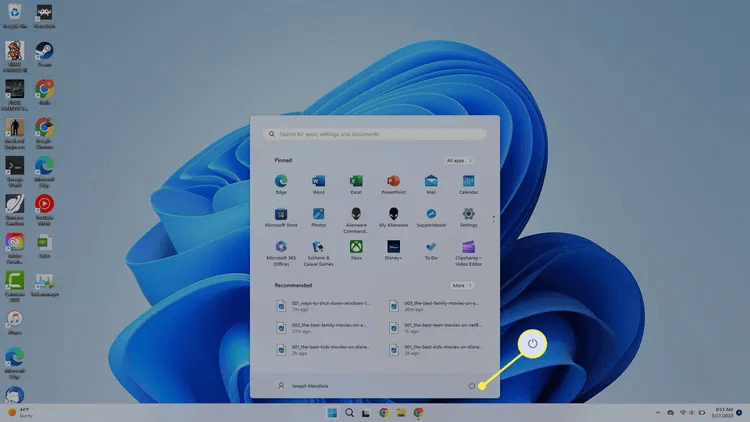Image resolution: width=750 pixels, height=422 pixels.
Task: Open Task View on the taskbar
Action: [366, 412]
